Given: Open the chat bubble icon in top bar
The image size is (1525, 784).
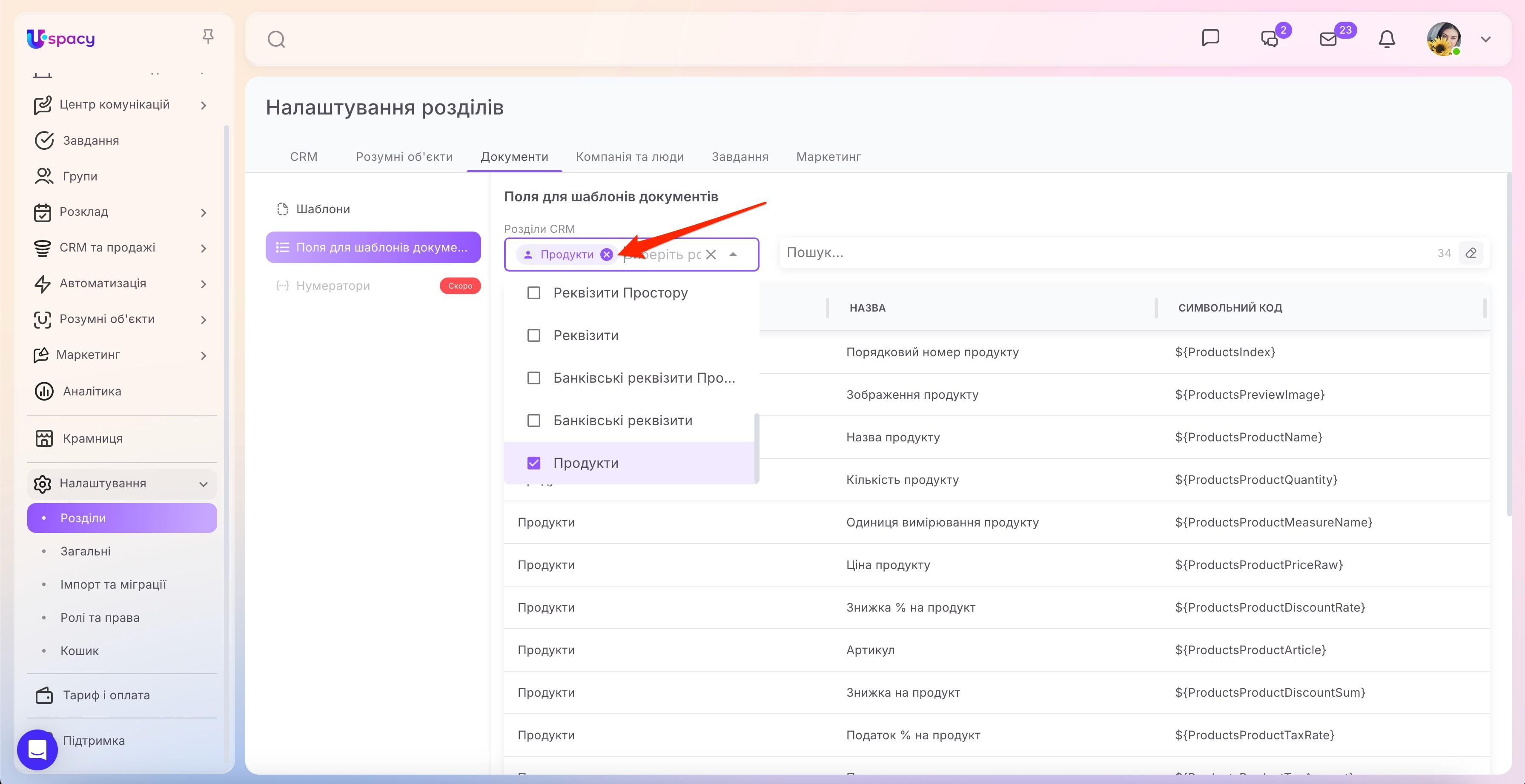Looking at the screenshot, I should 1210,38.
